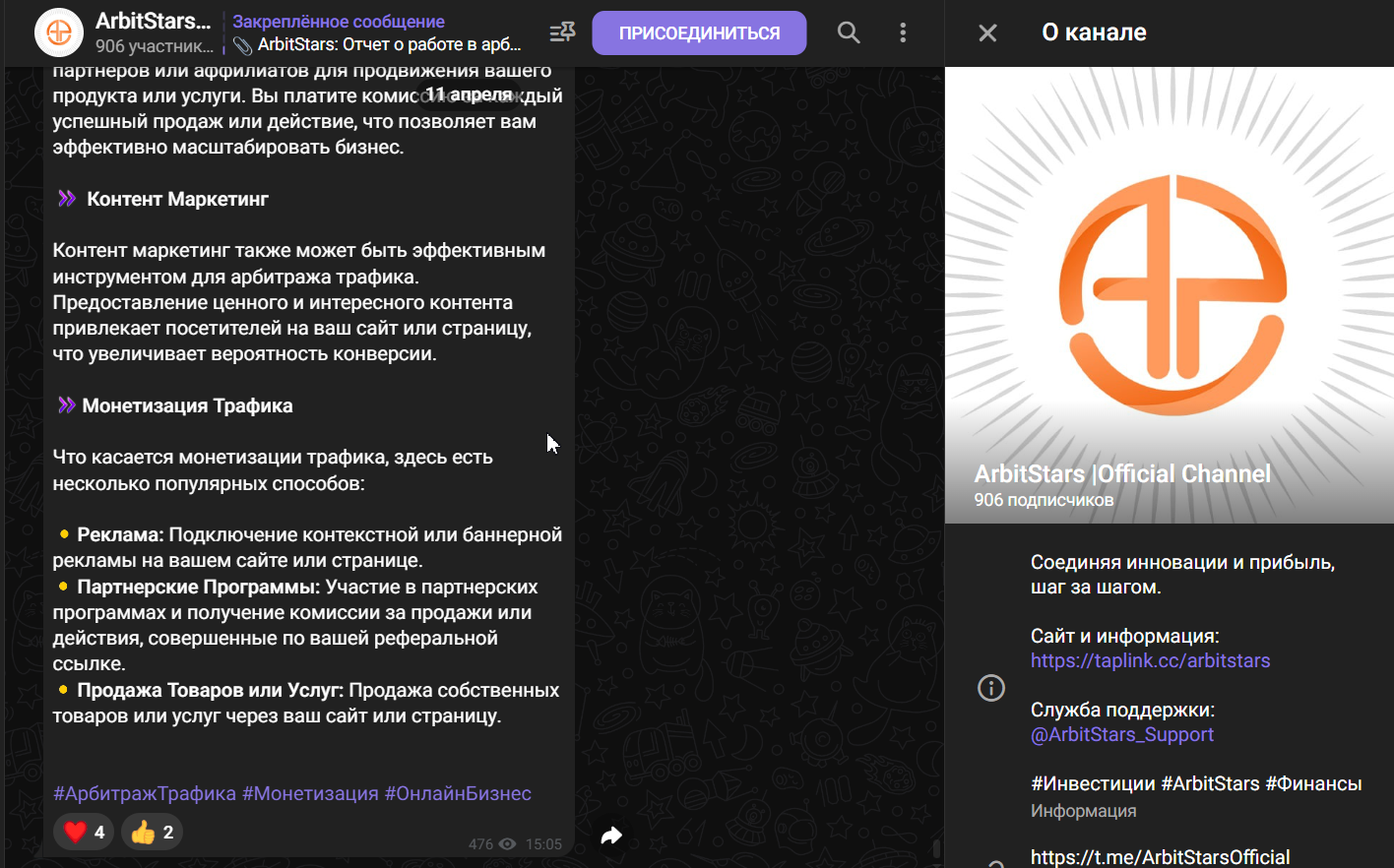
Task: Open the taplink.cc/arbitstars link
Action: pos(1150,660)
